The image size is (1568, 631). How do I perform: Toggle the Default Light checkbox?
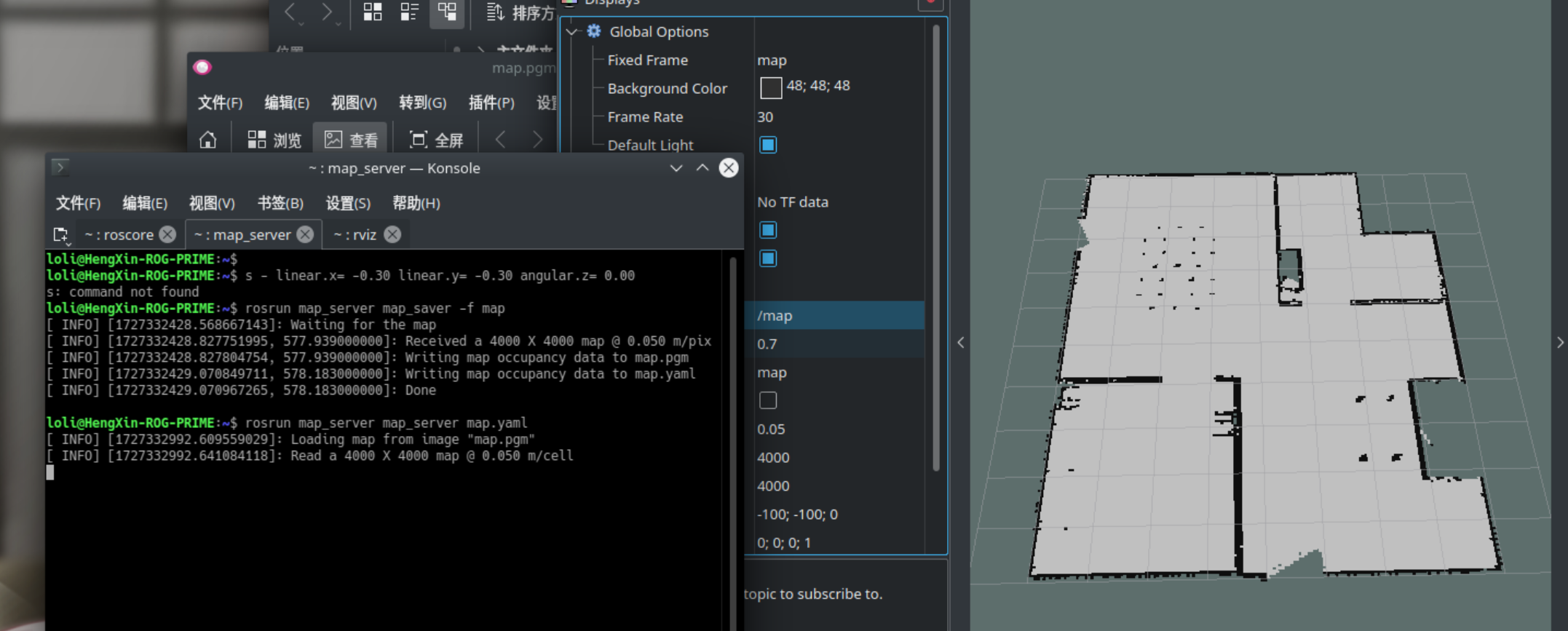point(768,145)
